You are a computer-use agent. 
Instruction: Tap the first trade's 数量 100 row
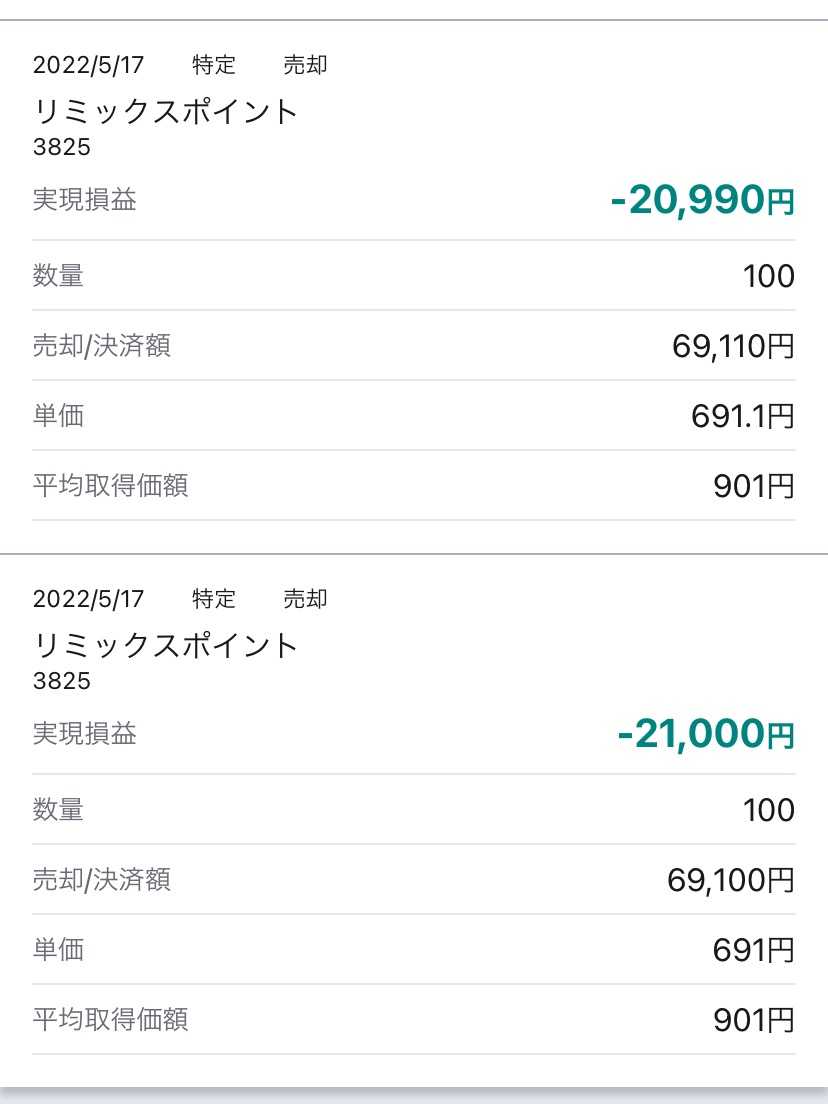[x=414, y=275]
